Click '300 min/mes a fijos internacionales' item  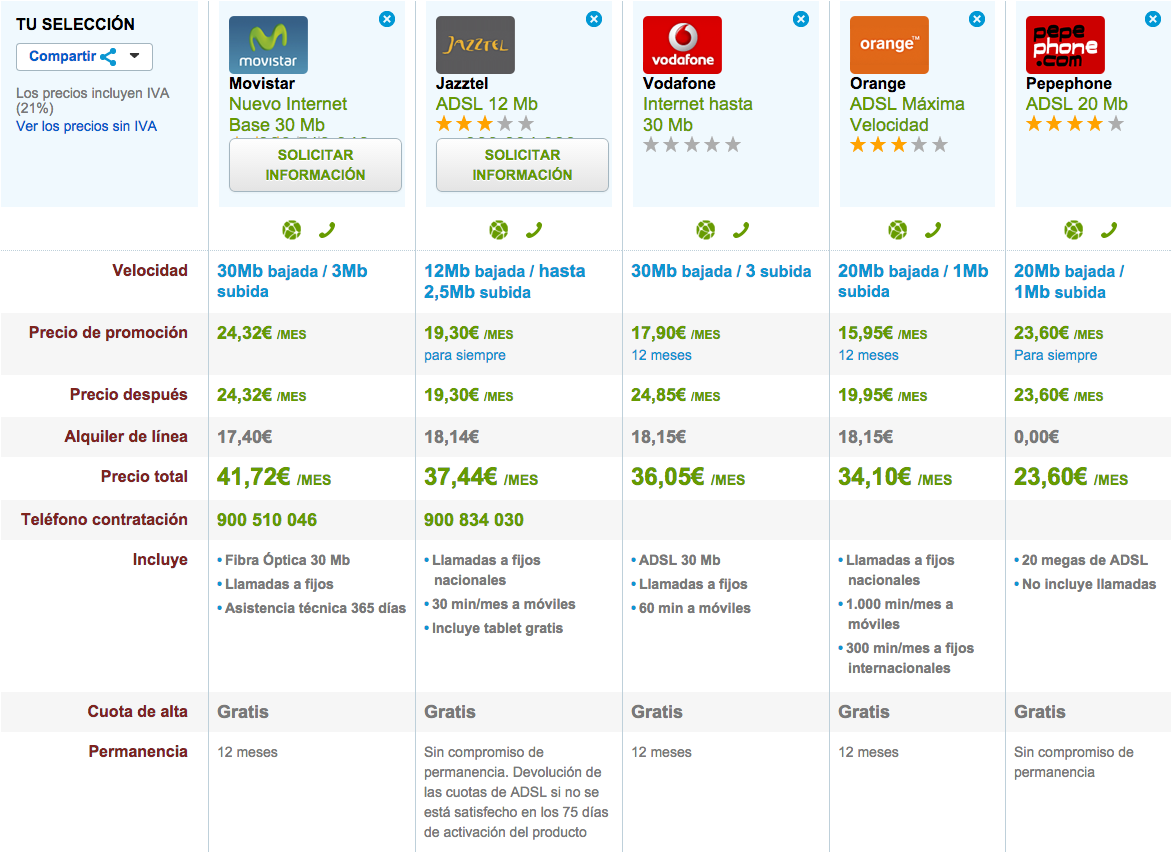(910, 658)
